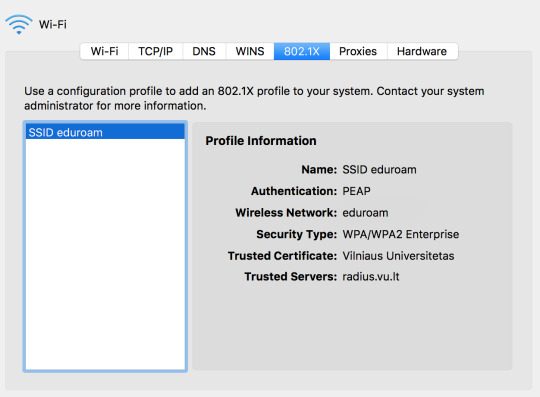This screenshot has height=397, width=540.
Task: Click the Wireless Network label
Action: [x=286, y=213]
